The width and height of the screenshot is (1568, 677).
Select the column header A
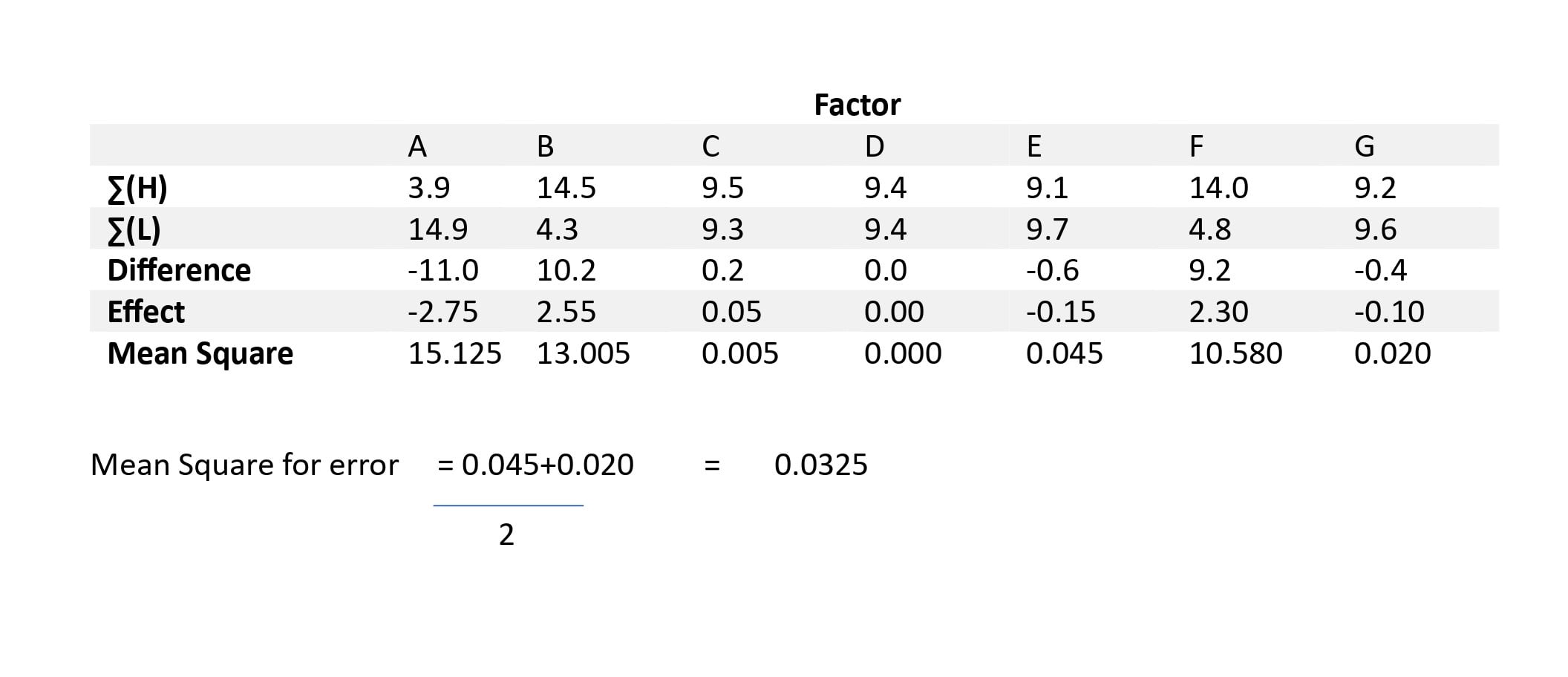click(417, 146)
